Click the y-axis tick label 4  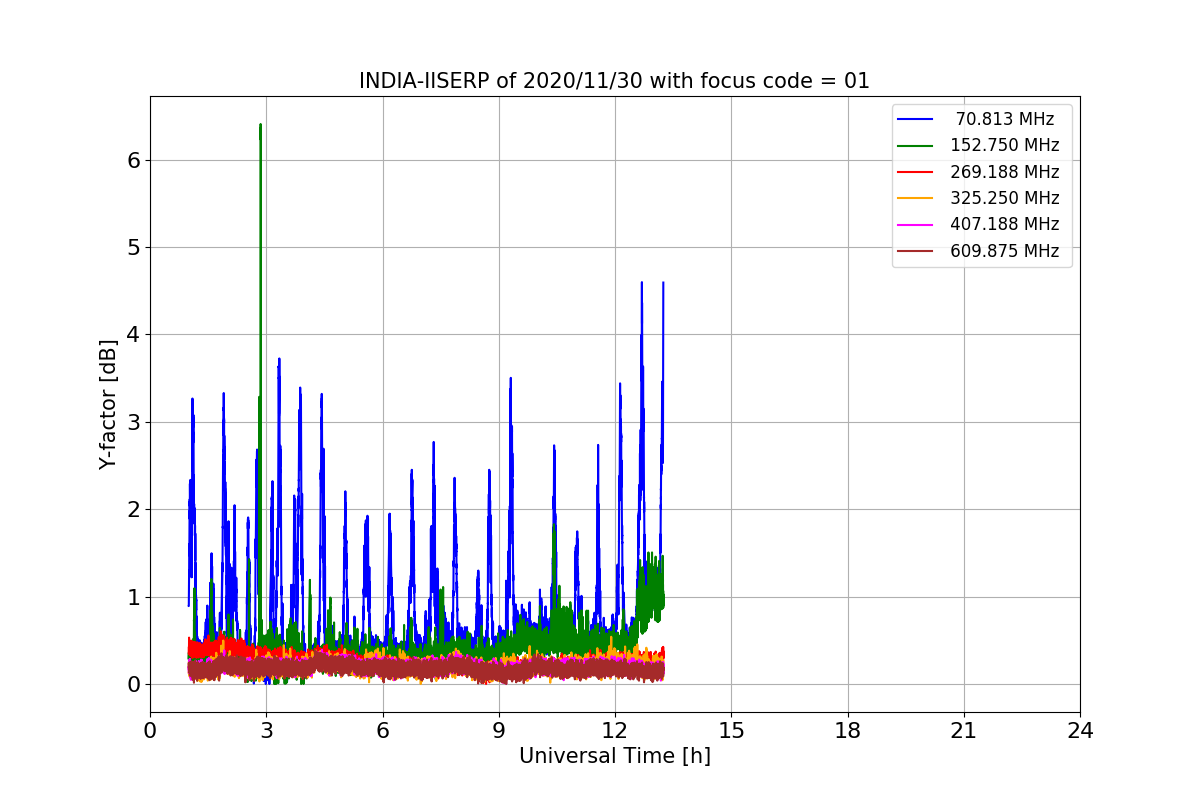pyautogui.click(x=133, y=335)
